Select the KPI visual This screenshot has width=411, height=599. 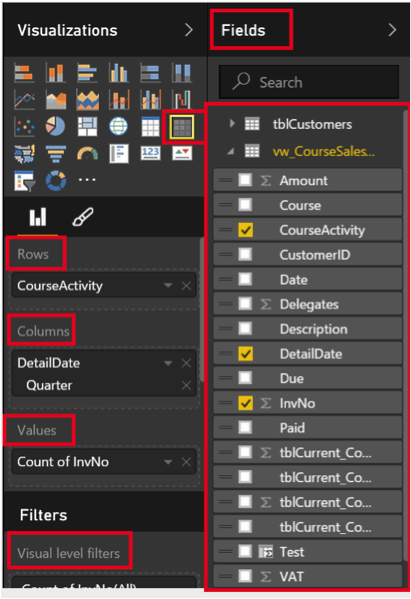tap(182, 154)
